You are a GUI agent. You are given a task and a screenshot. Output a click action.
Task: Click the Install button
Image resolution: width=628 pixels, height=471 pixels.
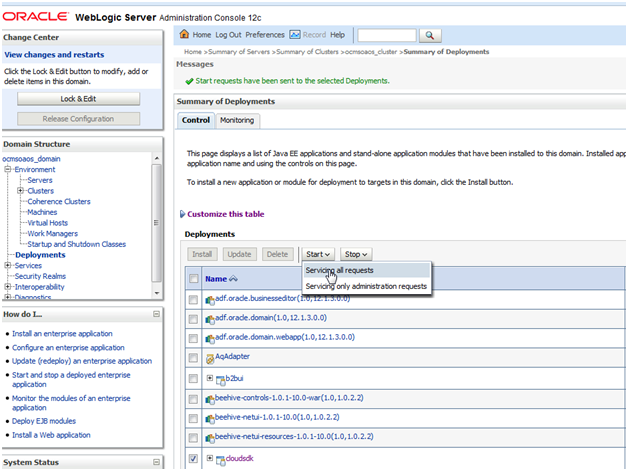(202, 254)
